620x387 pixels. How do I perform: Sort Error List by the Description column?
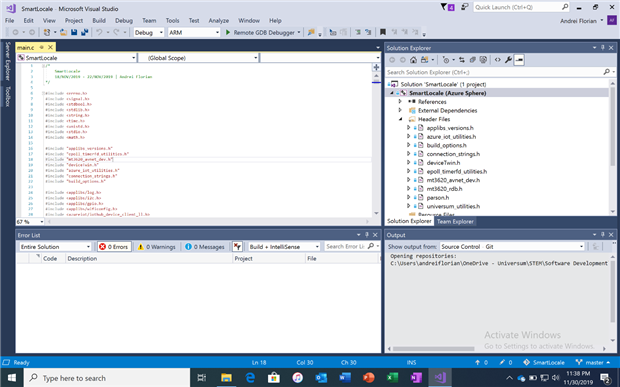(149, 259)
